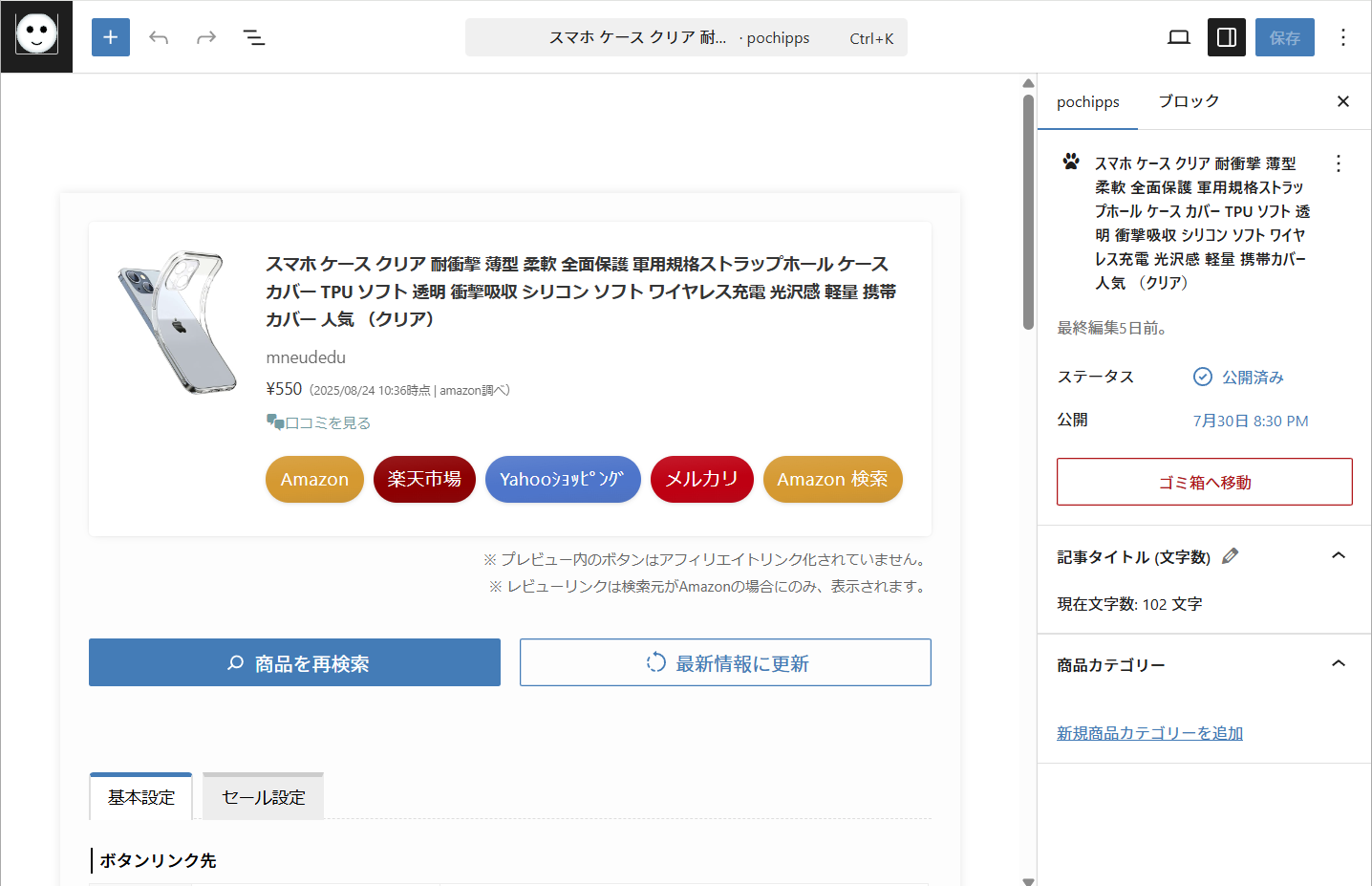This screenshot has height=886, width=1372.
Task: Click the refresh icon in 最新情報に更新
Action: pos(655,662)
